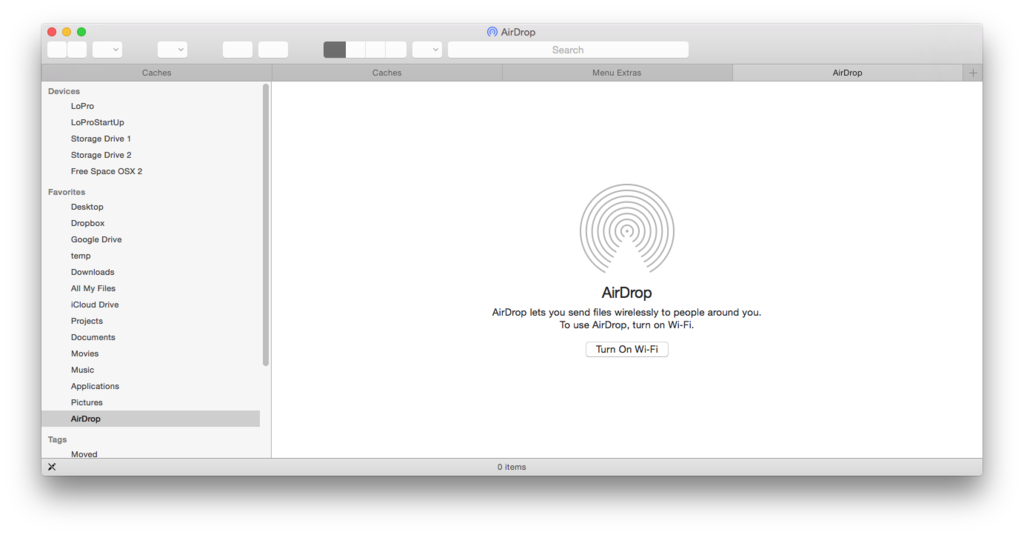Viewport: 1024px width, 535px height.
Task: Go to Documents in sidebar
Action: pos(93,337)
